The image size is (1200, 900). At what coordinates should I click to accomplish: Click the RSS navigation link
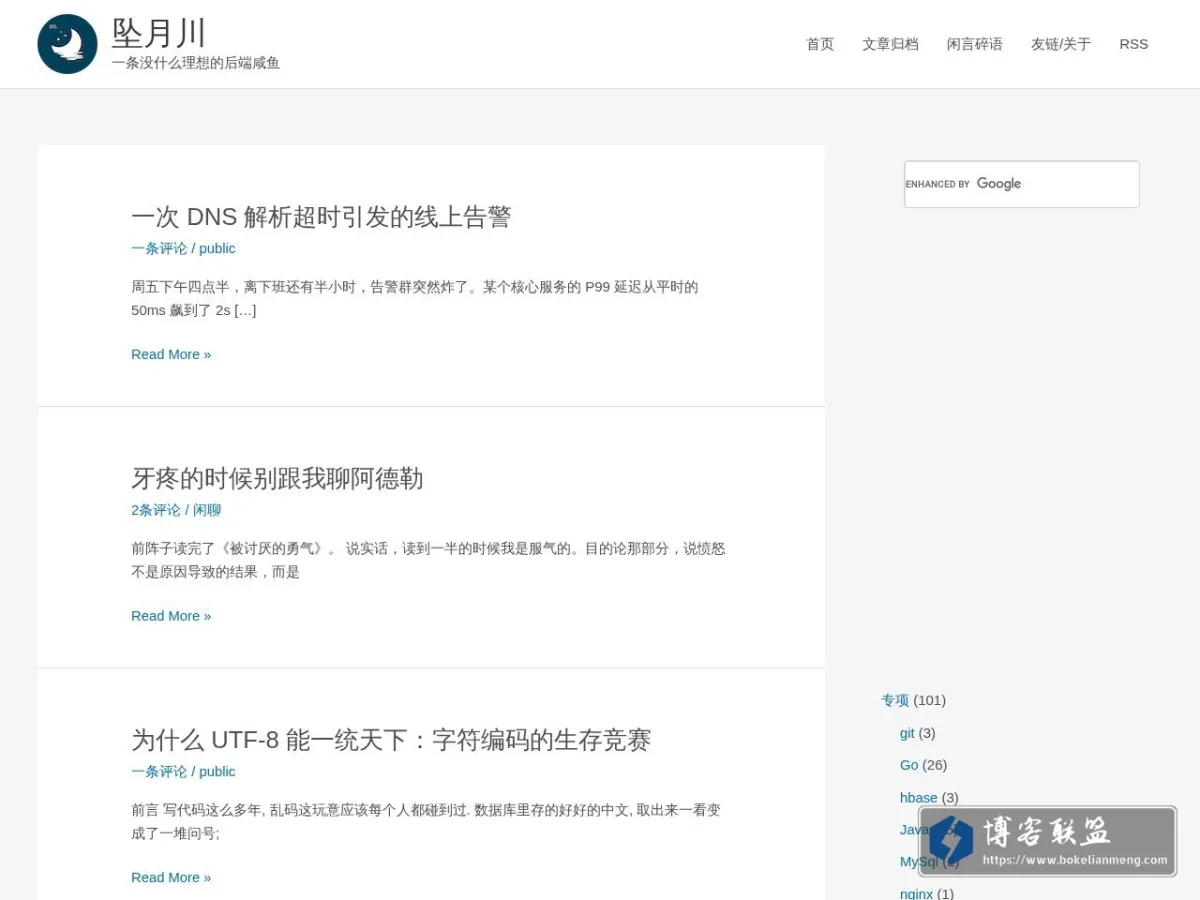[1134, 44]
